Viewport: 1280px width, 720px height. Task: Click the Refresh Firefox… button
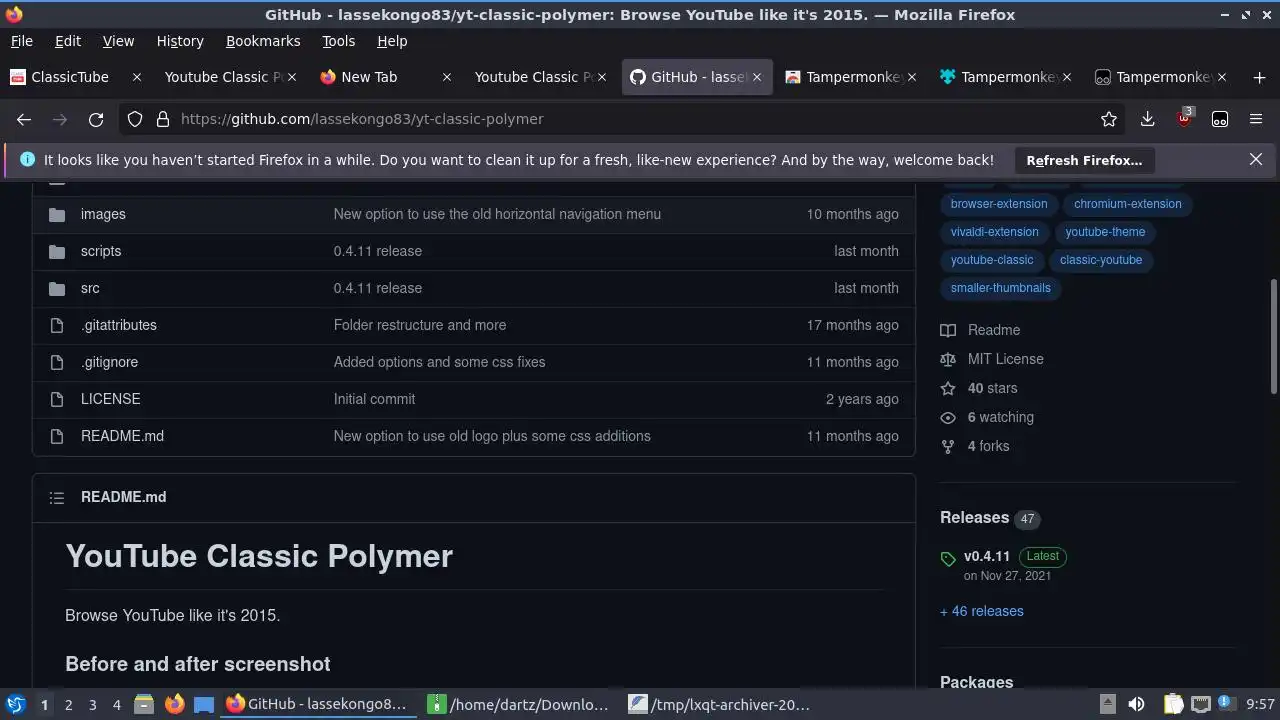click(x=1084, y=160)
